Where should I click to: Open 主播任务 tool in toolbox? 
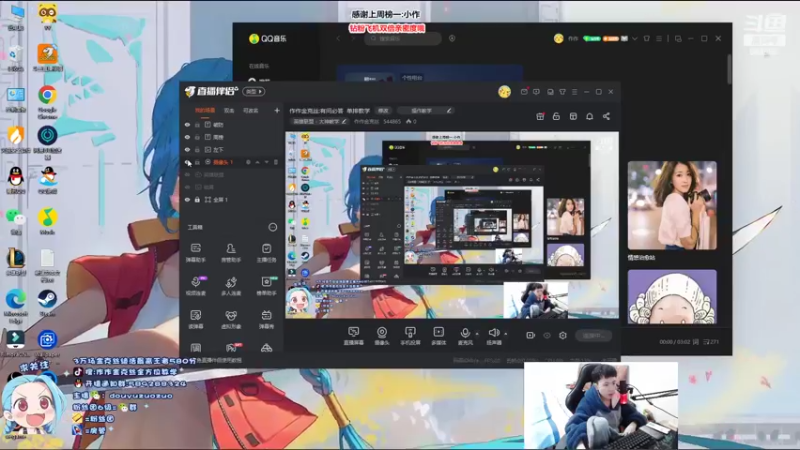click(266, 252)
